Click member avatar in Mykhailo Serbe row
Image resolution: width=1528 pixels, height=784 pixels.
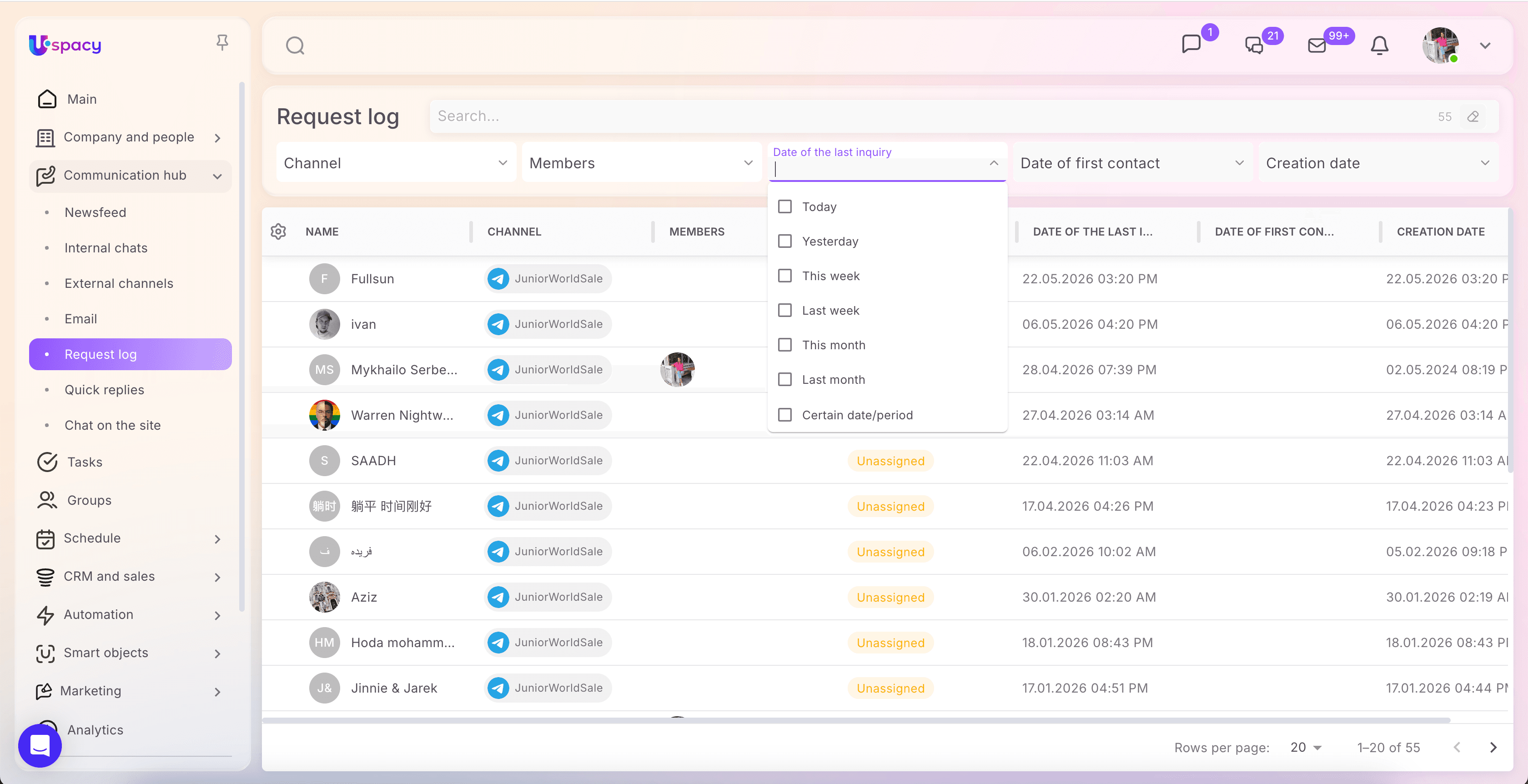coord(678,369)
